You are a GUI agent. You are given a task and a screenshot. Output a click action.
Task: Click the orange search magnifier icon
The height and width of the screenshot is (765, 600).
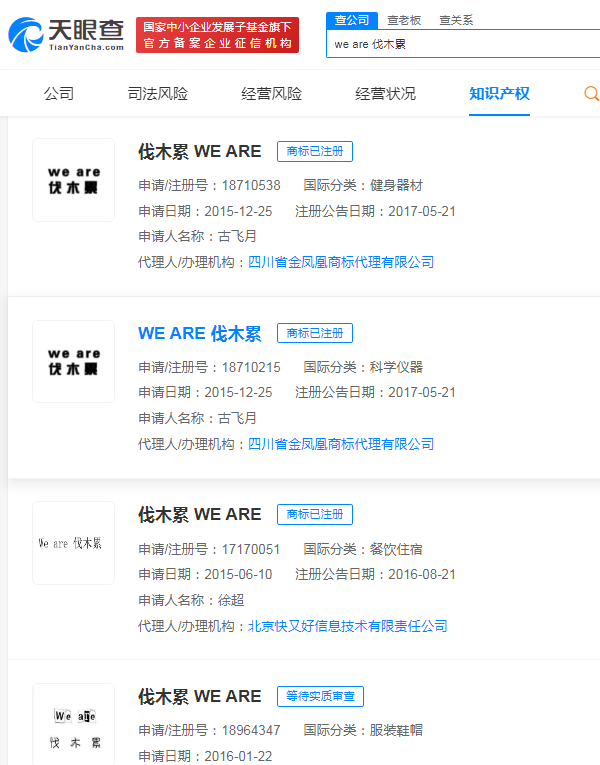click(591, 93)
